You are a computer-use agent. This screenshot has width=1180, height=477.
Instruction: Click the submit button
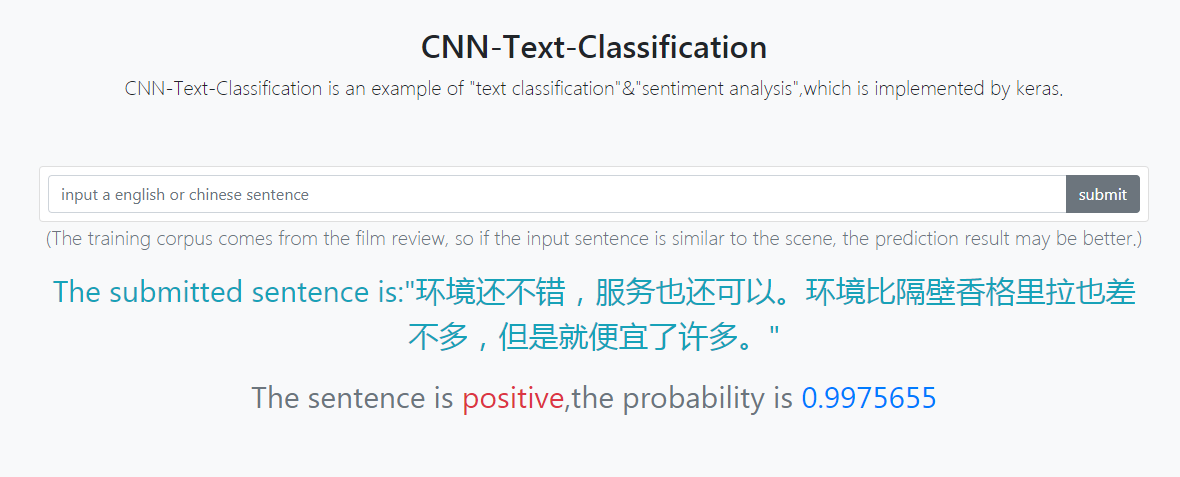click(1102, 194)
